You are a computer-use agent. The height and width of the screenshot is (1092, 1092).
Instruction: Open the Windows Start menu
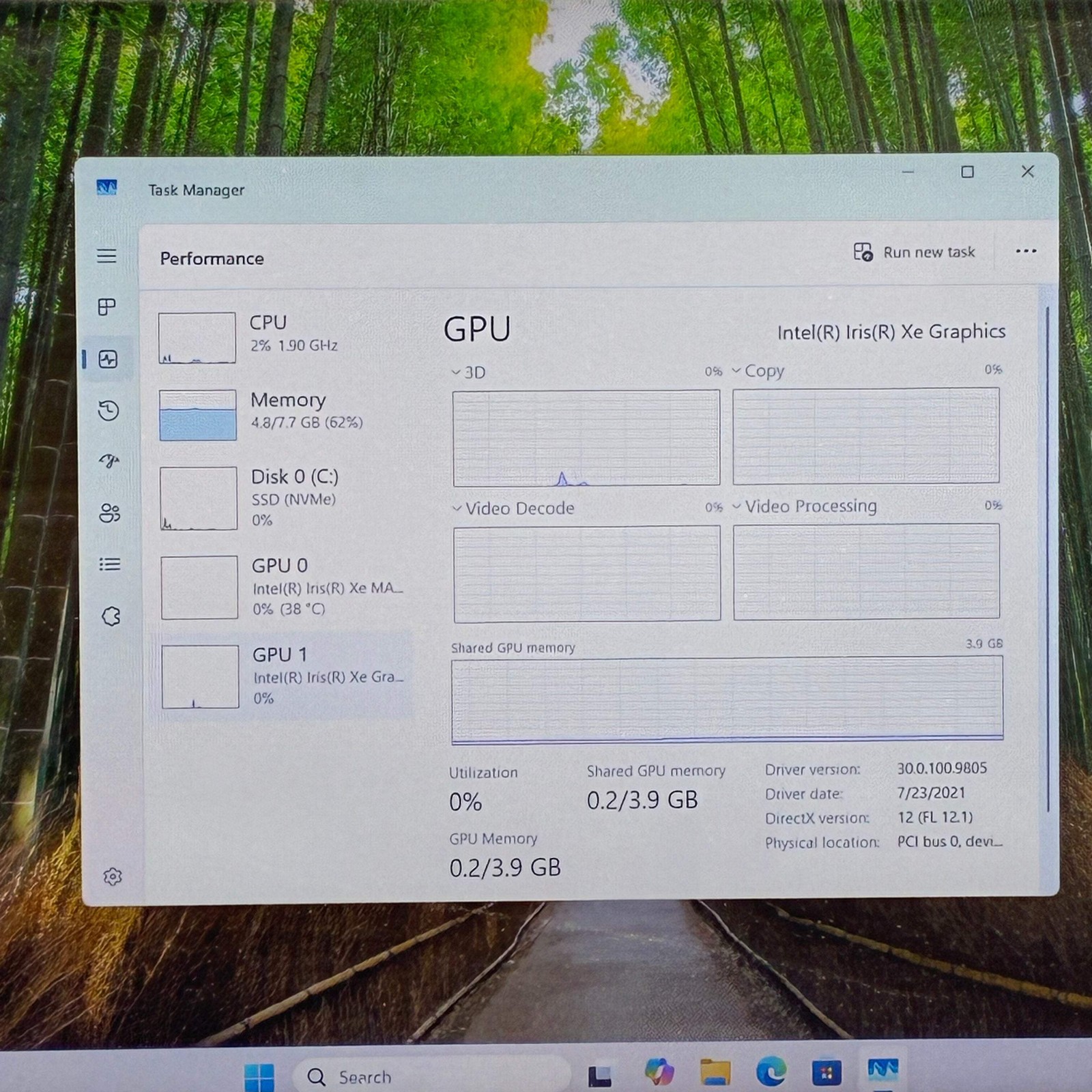[x=259, y=1077]
